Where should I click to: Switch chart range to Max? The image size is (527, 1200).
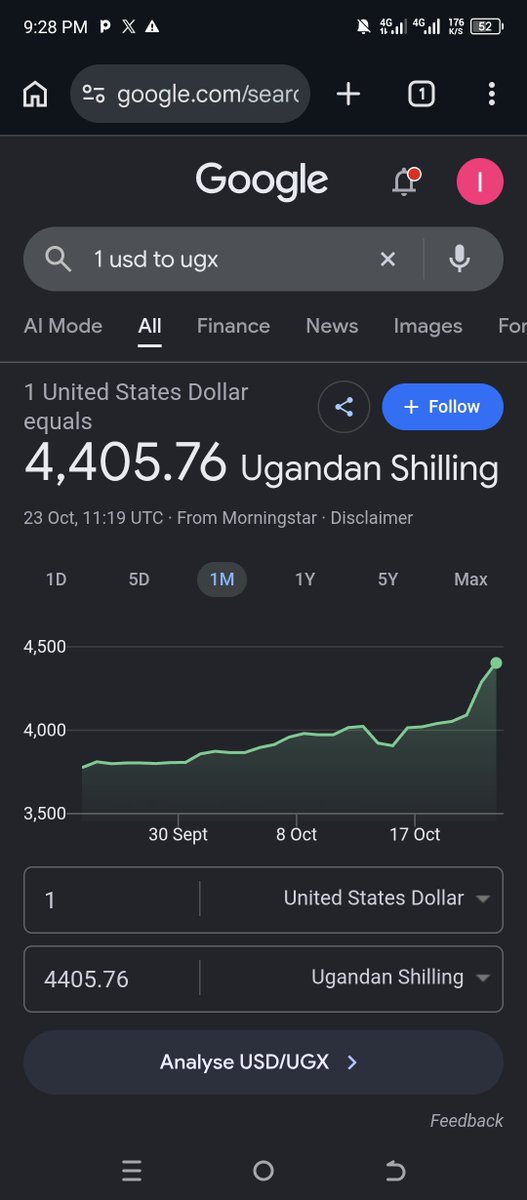click(x=471, y=579)
